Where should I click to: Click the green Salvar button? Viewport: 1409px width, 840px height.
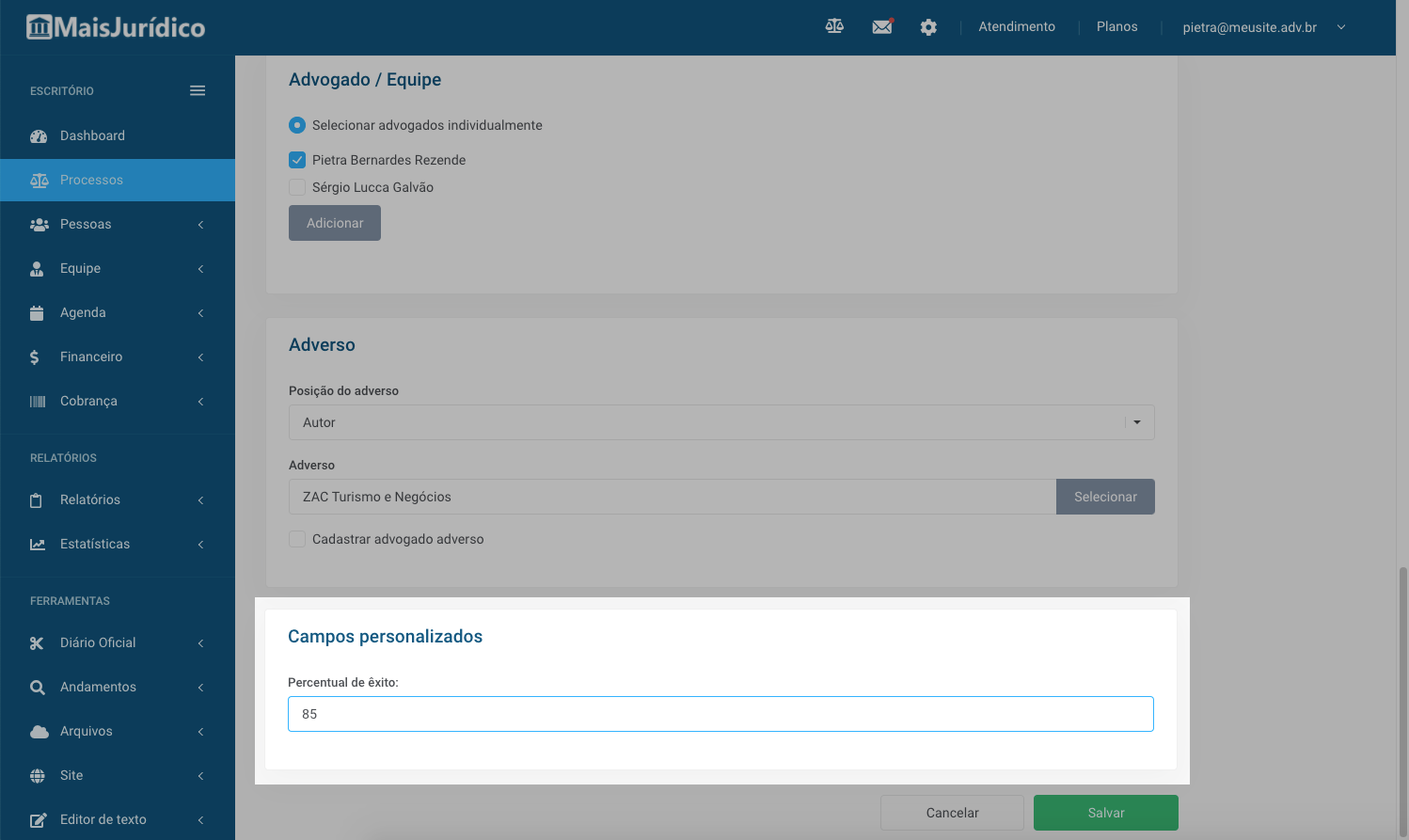1105,813
